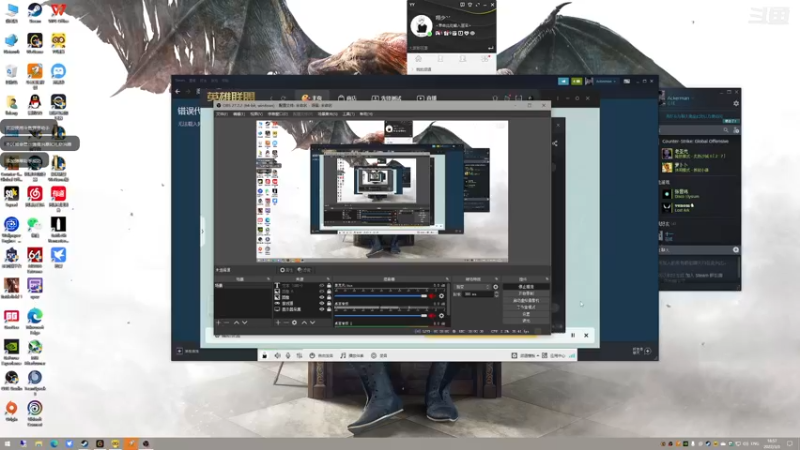Image resolution: width=800 pixels, height=450 pixels.
Task: Toggle visibility of third source in OBS list
Action: (321, 297)
